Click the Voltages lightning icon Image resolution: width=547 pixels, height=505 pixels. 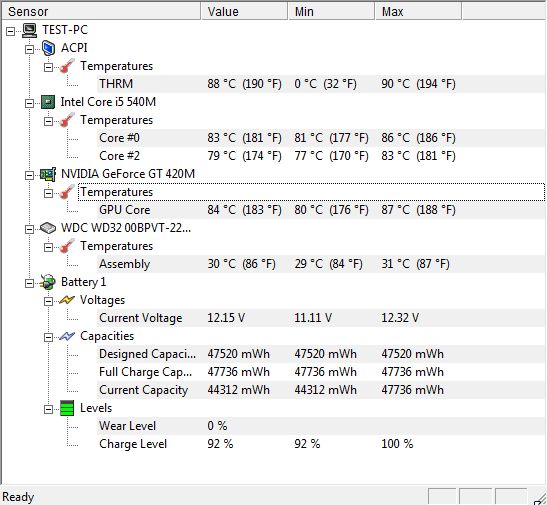click(x=67, y=300)
